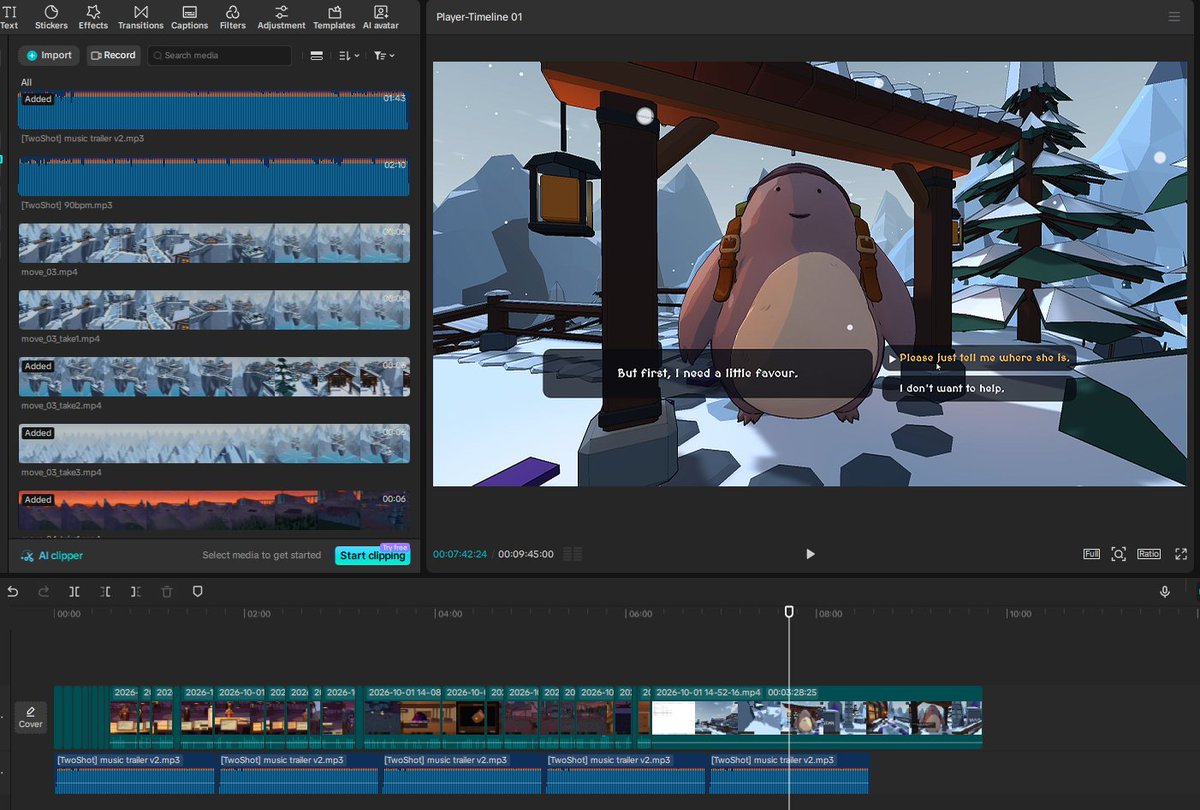1200x810 pixels.
Task: Select the sunset media clip thumbnail
Action: 214,510
